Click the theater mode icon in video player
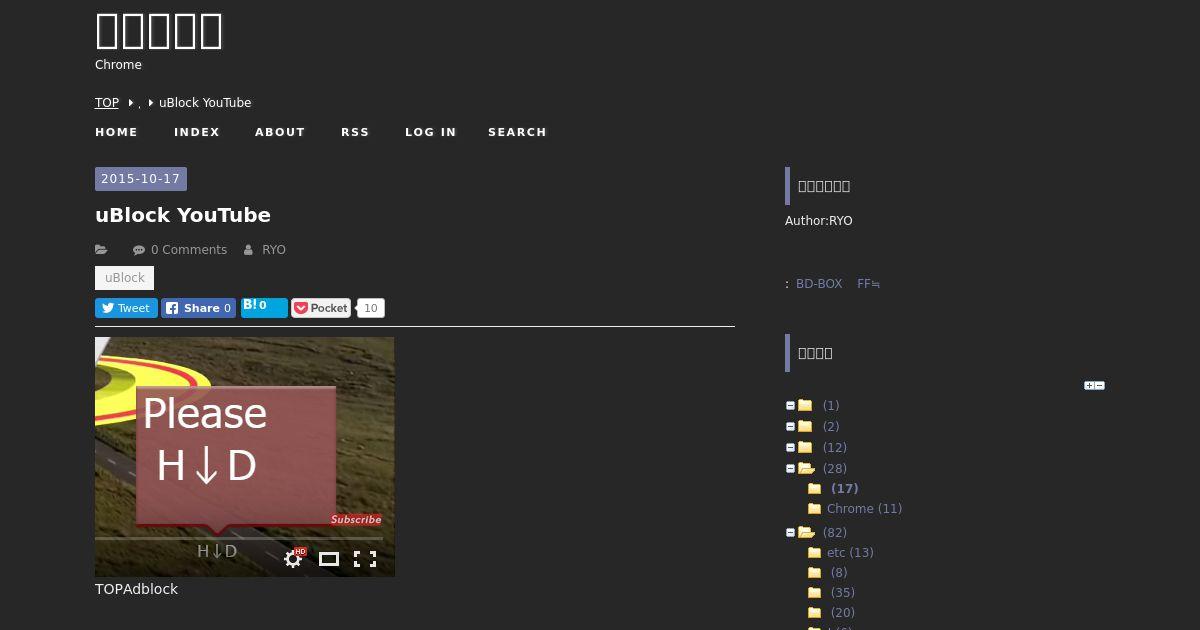Viewport: 1200px width, 630px height. [329, 559]
